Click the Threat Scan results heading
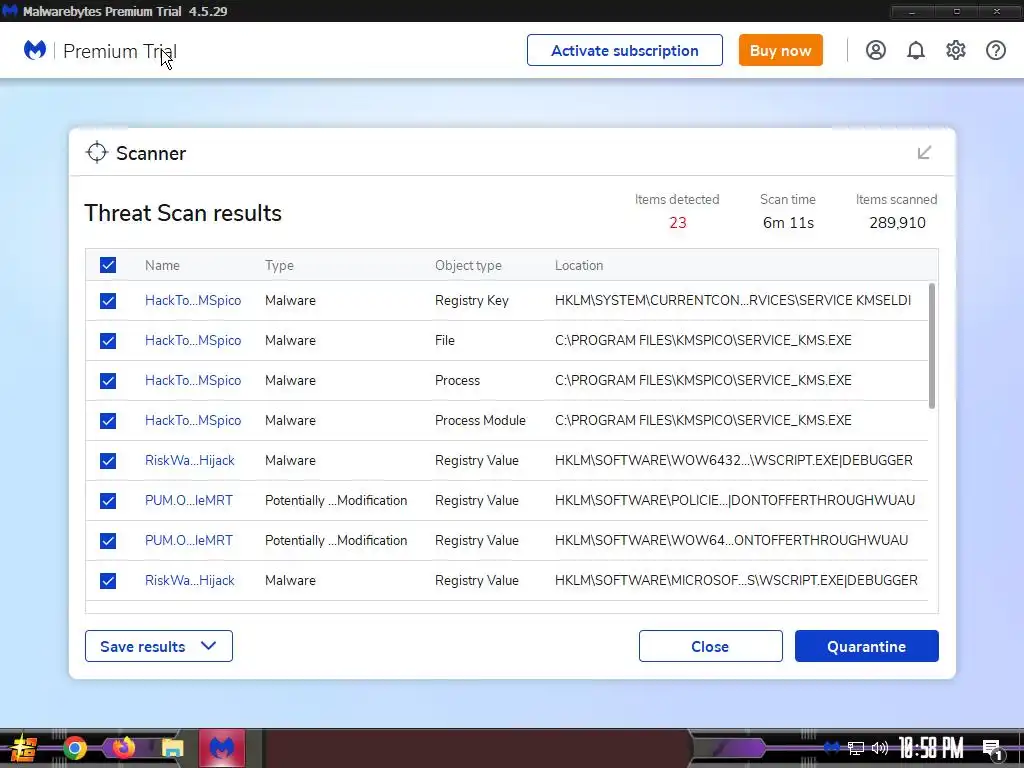This screenshot has width=1024, height=768. click(x=183, y=213)
